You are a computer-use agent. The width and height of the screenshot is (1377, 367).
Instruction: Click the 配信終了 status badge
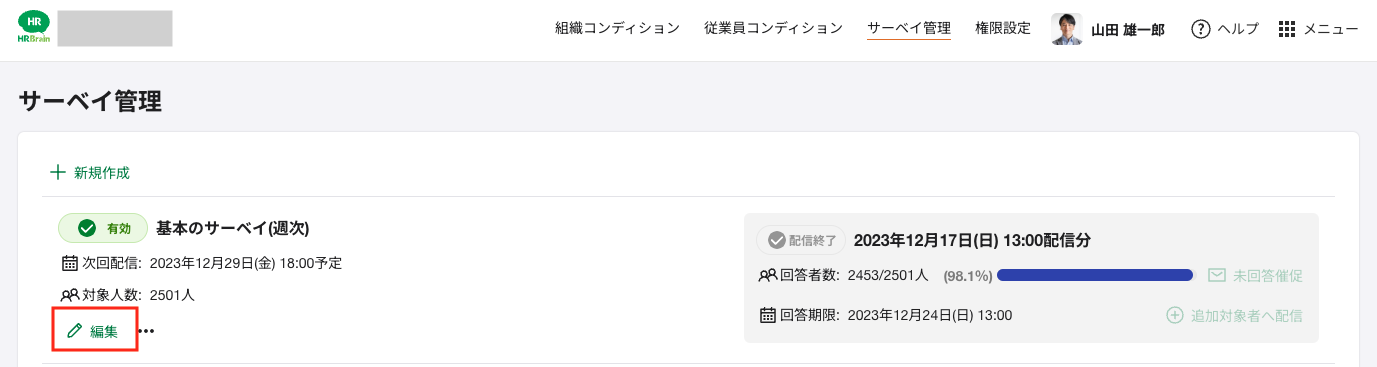801,240
